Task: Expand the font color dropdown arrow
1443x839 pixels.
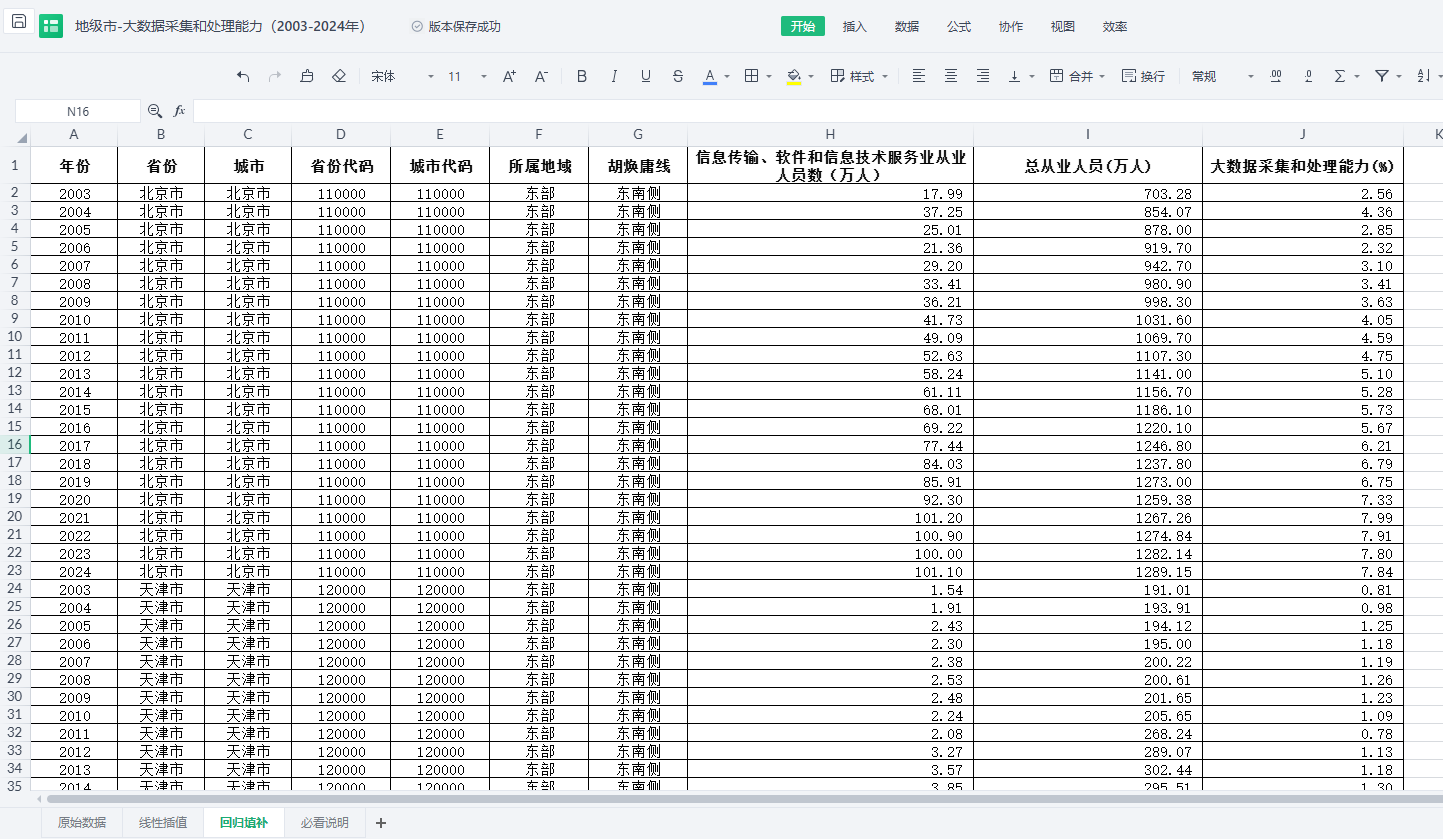Action: (727, 76)
